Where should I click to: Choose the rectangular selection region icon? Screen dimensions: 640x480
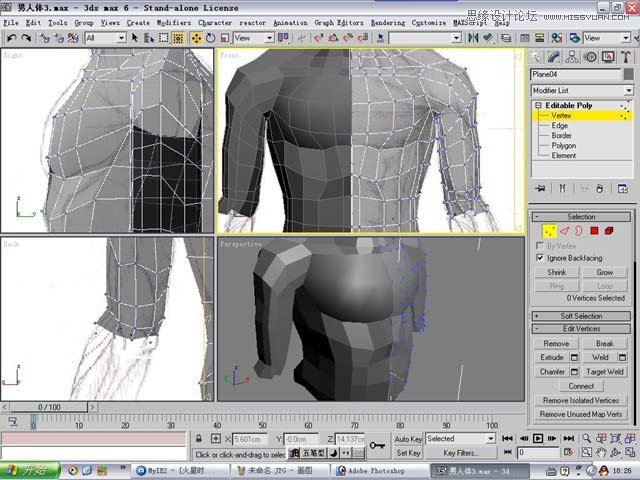164,38
